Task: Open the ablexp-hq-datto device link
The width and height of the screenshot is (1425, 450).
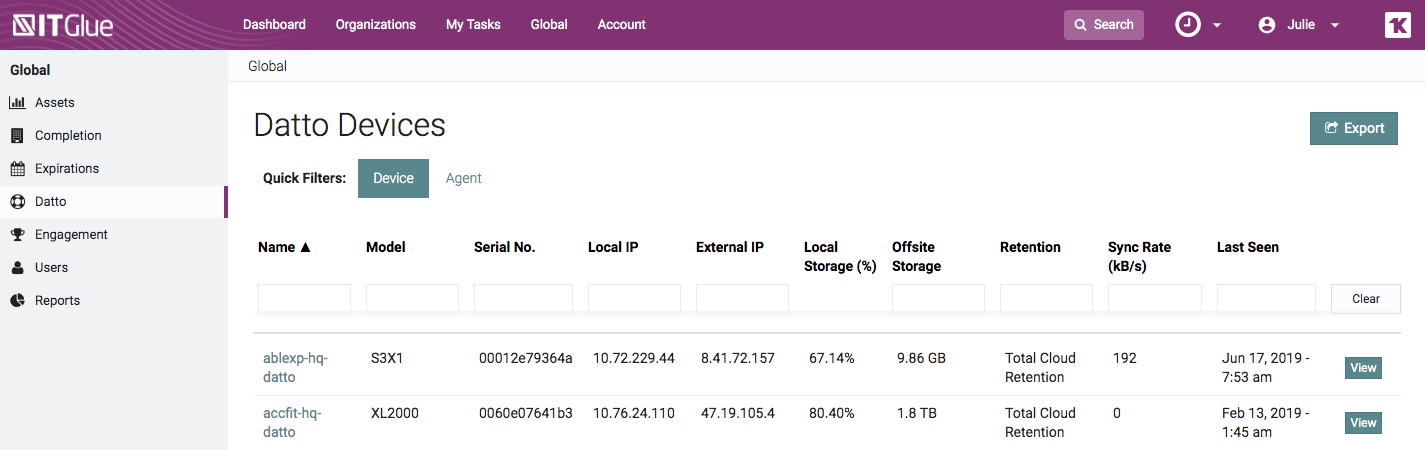Action: 295,367
